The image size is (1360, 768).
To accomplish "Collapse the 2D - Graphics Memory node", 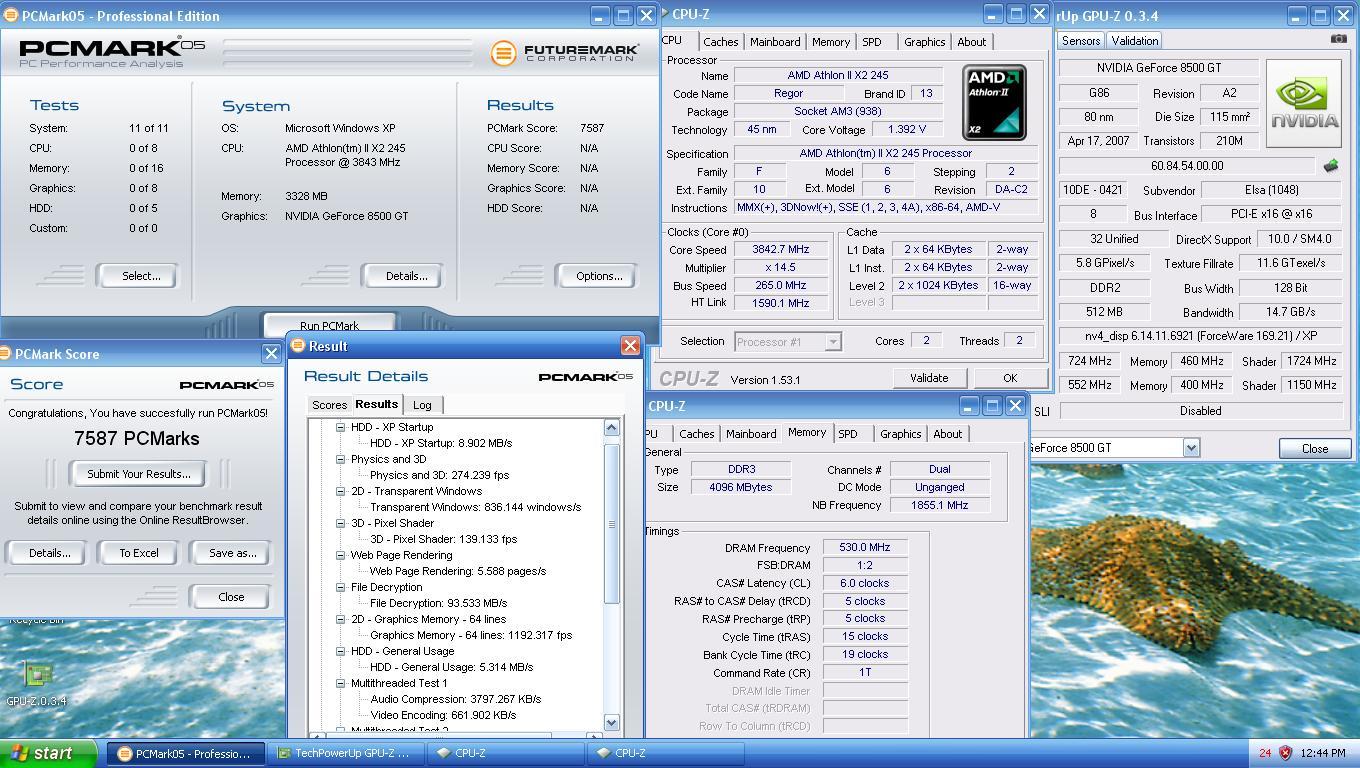I will click(340, 619).
